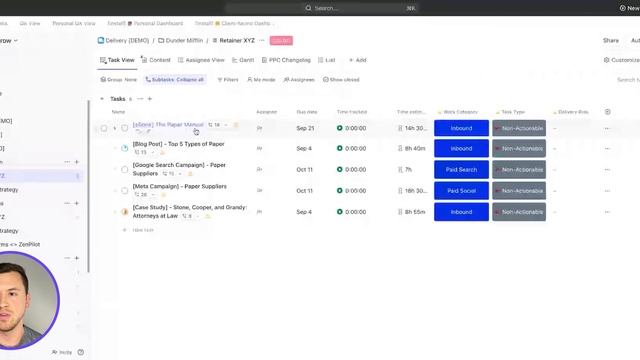Screen dimensions: 640x360
Task: Start the time tracker on Blog Post row
Action: click(340, 149)
